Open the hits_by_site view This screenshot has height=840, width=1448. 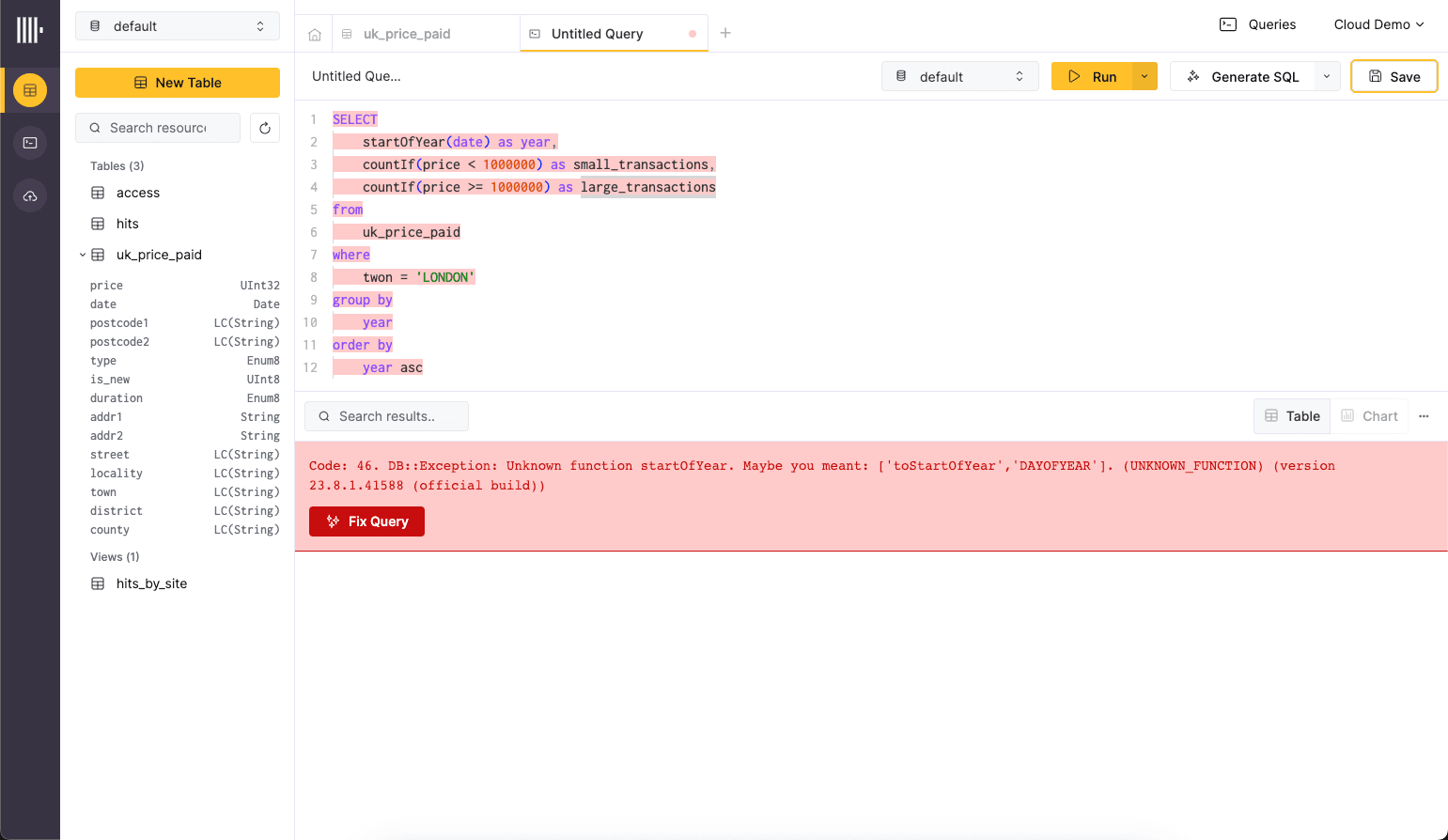tap(151, 583)
